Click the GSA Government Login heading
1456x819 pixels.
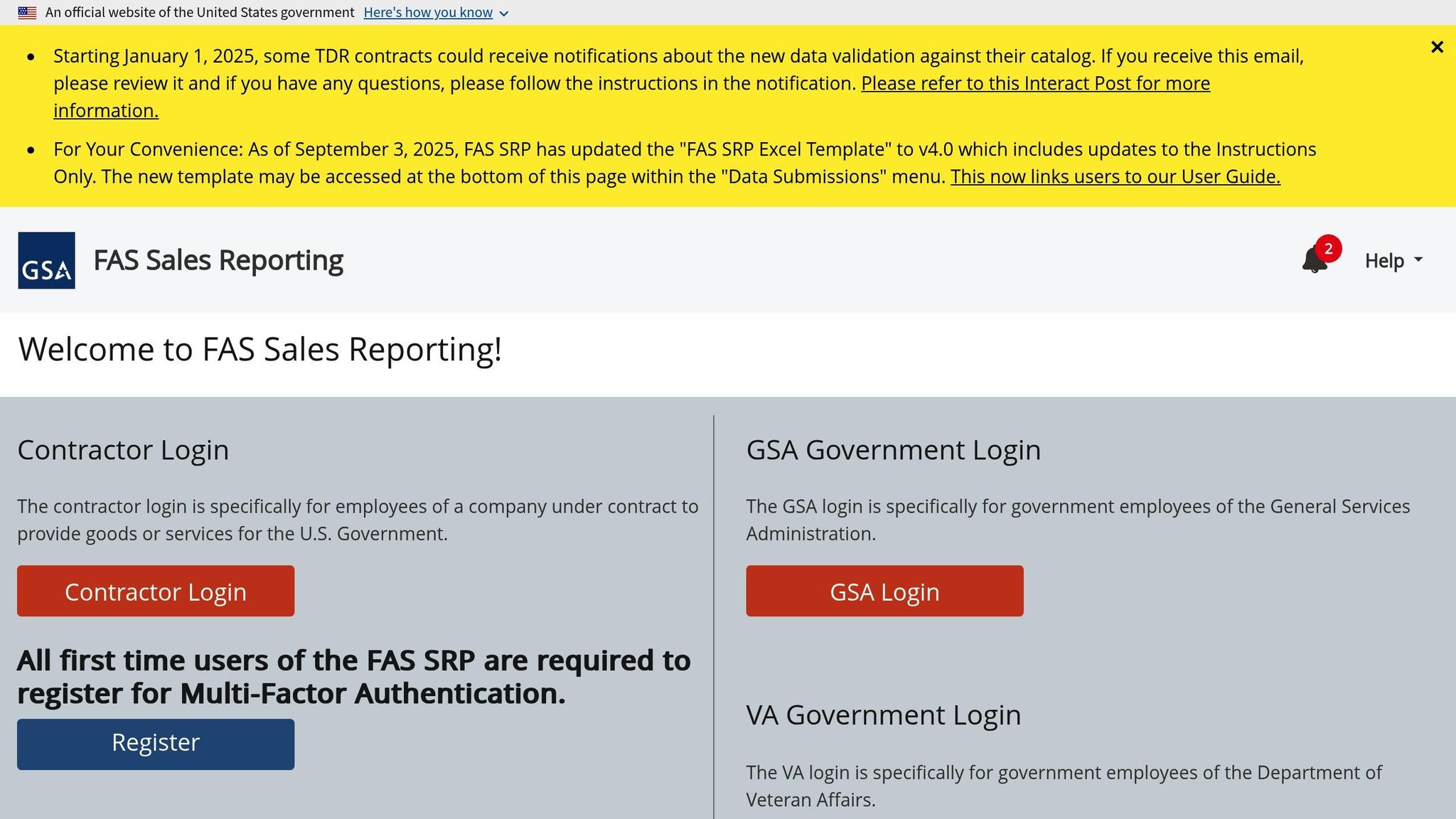[x=893, y=450]
